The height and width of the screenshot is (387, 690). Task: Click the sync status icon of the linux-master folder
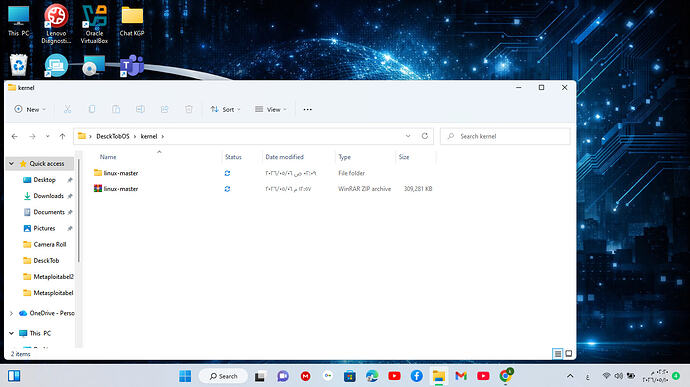227,173
